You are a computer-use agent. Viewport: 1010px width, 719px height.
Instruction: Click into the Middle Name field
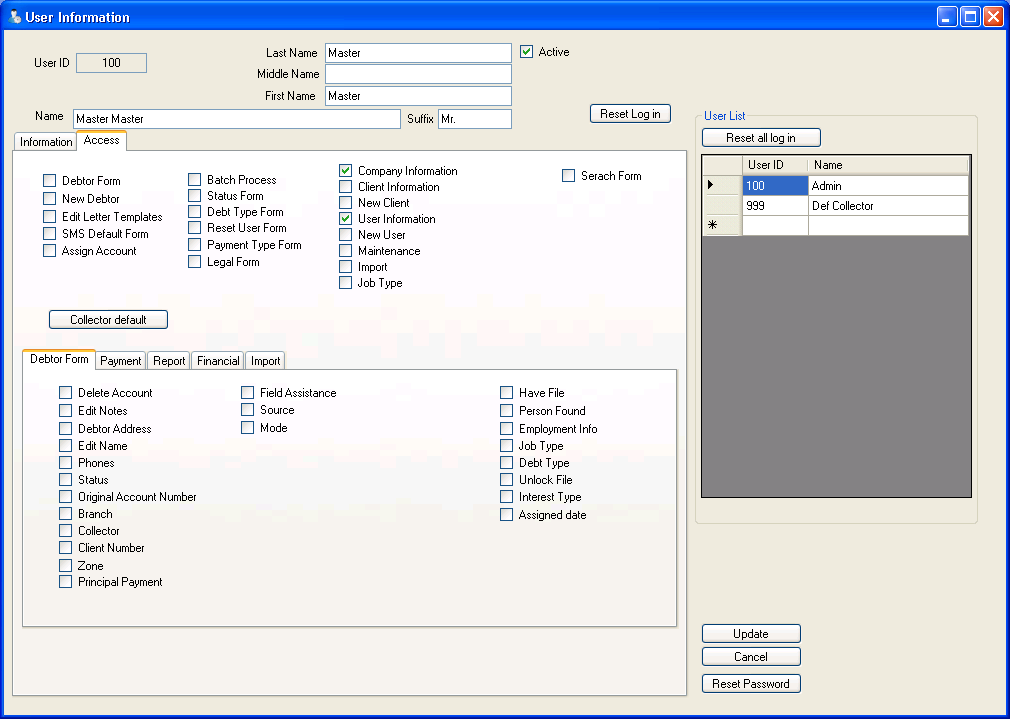click(418, 74)
